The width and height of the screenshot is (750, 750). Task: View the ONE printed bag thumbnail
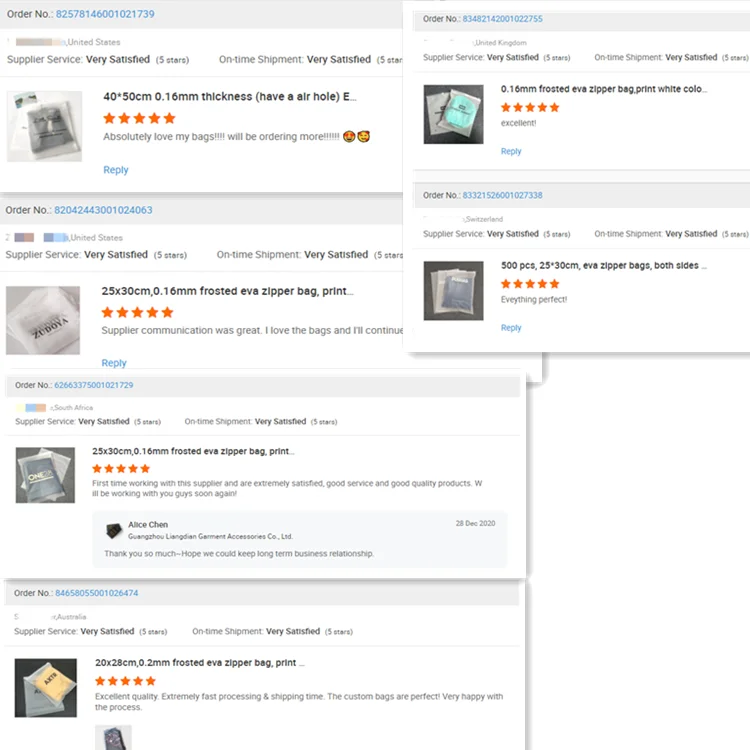tap(45, 475)
